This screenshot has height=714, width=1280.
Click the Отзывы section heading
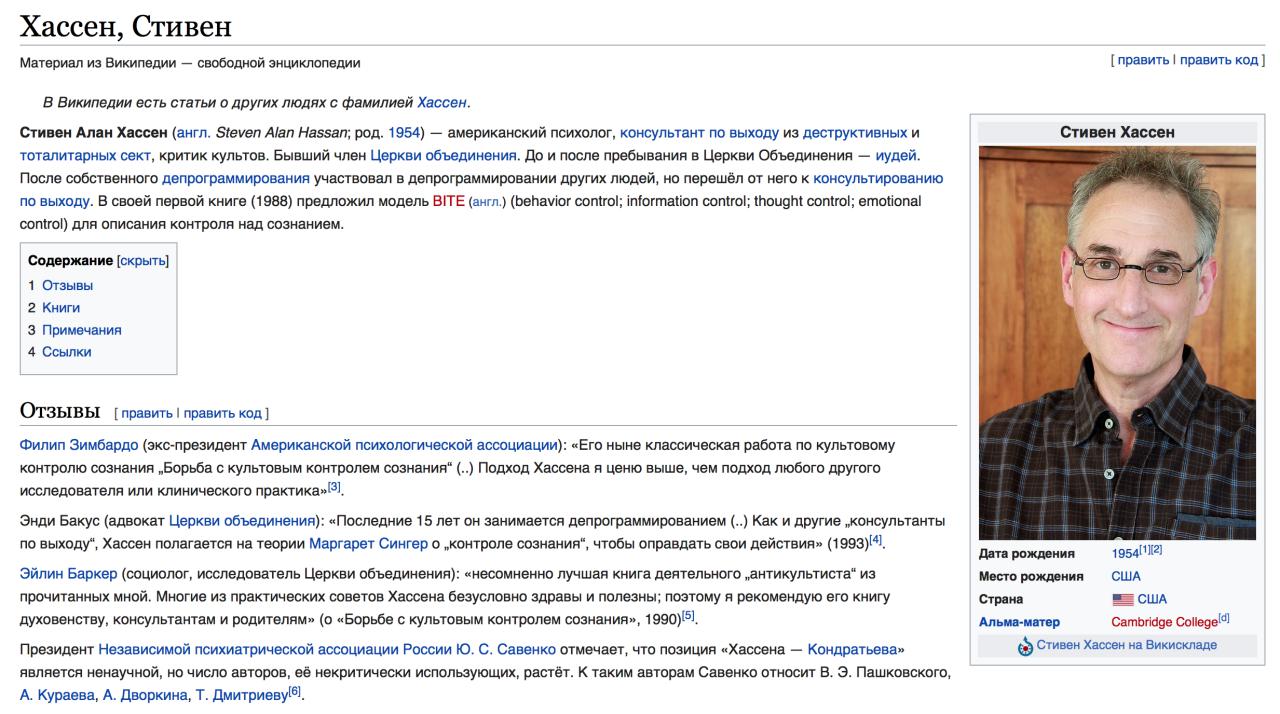[60, 411]
